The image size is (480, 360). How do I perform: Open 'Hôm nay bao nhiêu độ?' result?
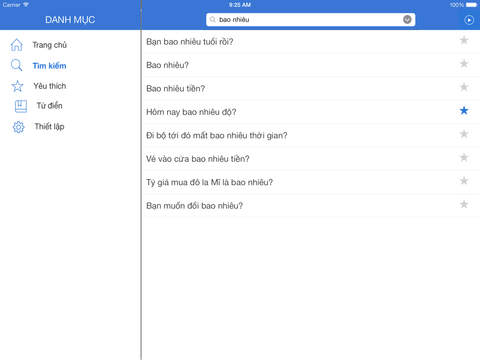(191, 112)
